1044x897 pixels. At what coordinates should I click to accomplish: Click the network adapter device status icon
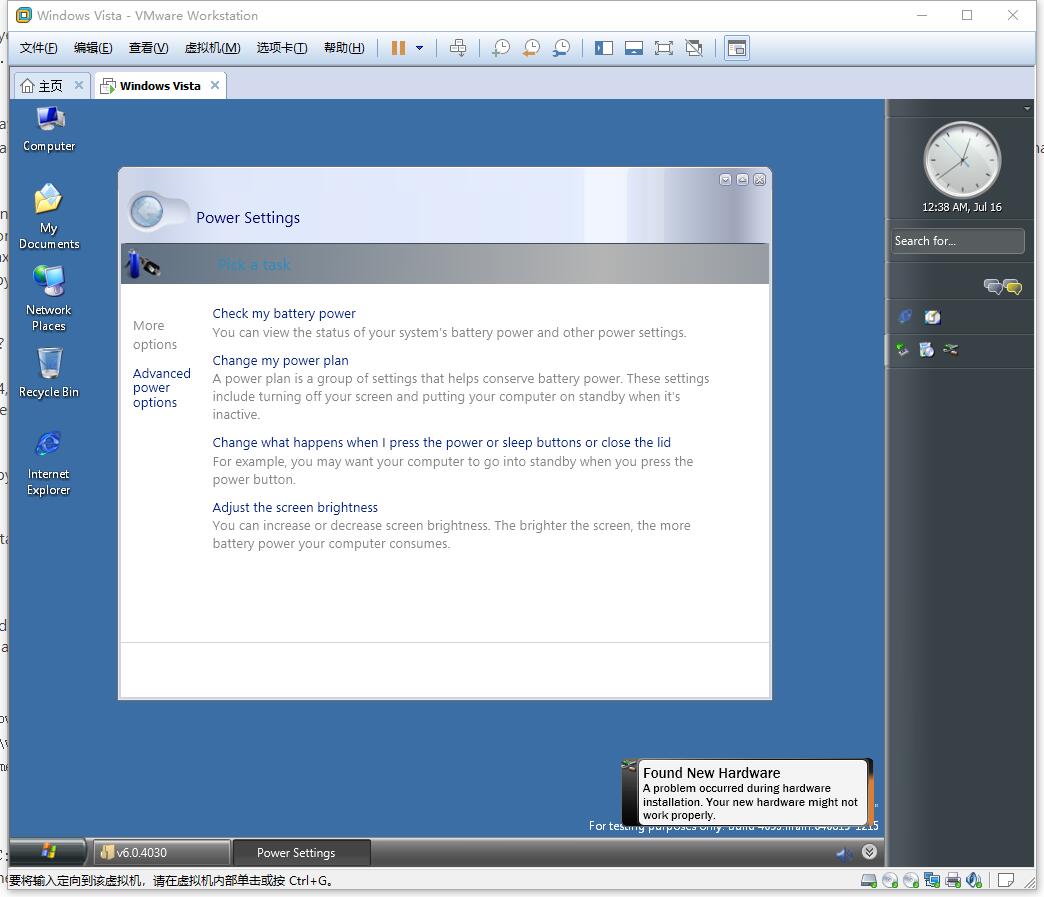[x=932, y=880]
